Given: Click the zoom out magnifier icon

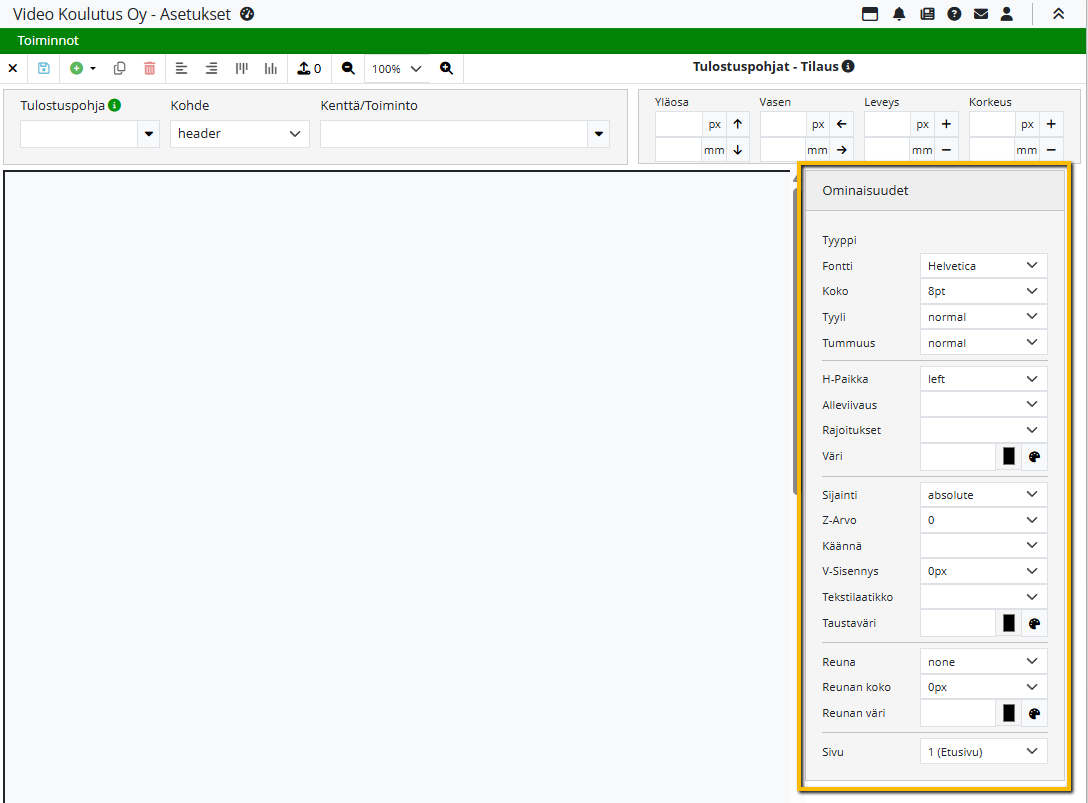Looking at the screenshot, I should (348, 68).
